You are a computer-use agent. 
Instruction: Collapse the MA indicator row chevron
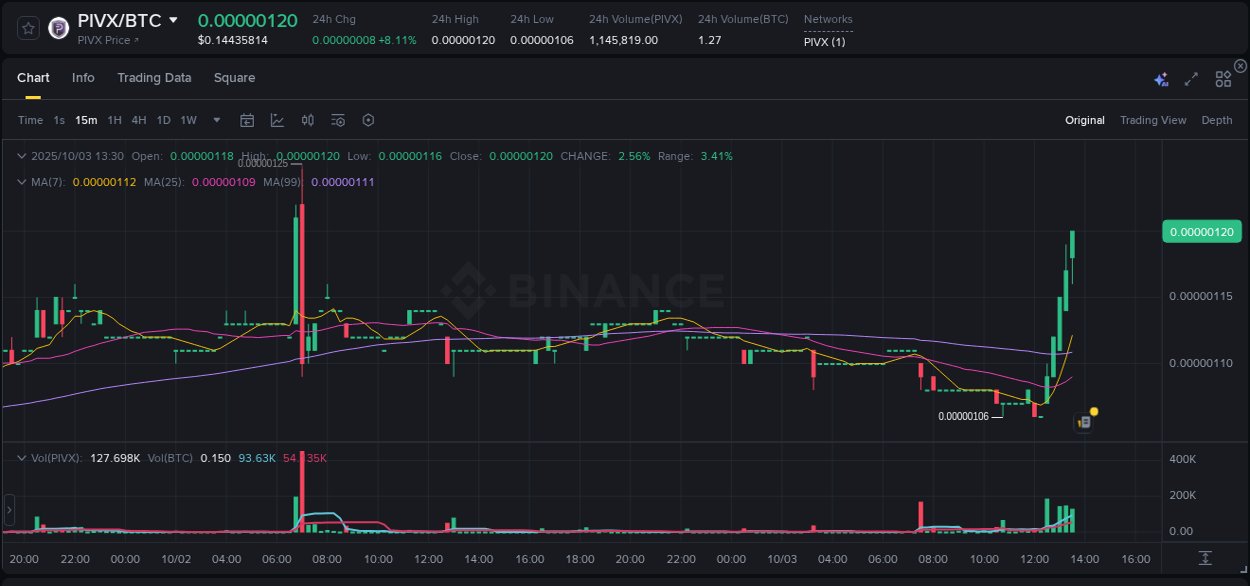(21, 182)
